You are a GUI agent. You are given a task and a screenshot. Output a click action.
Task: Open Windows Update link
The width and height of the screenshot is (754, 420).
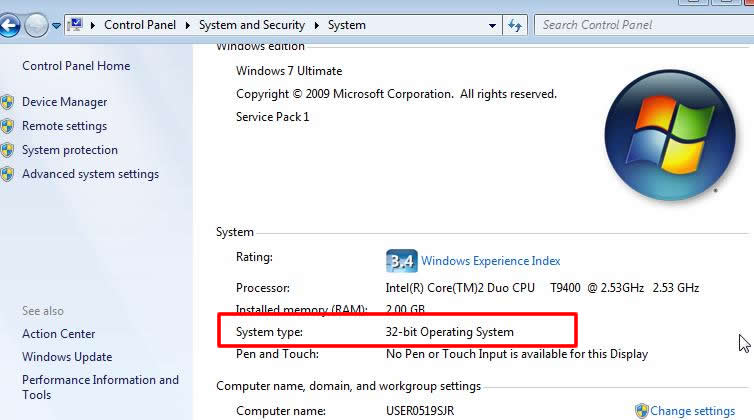pos(67,357)
